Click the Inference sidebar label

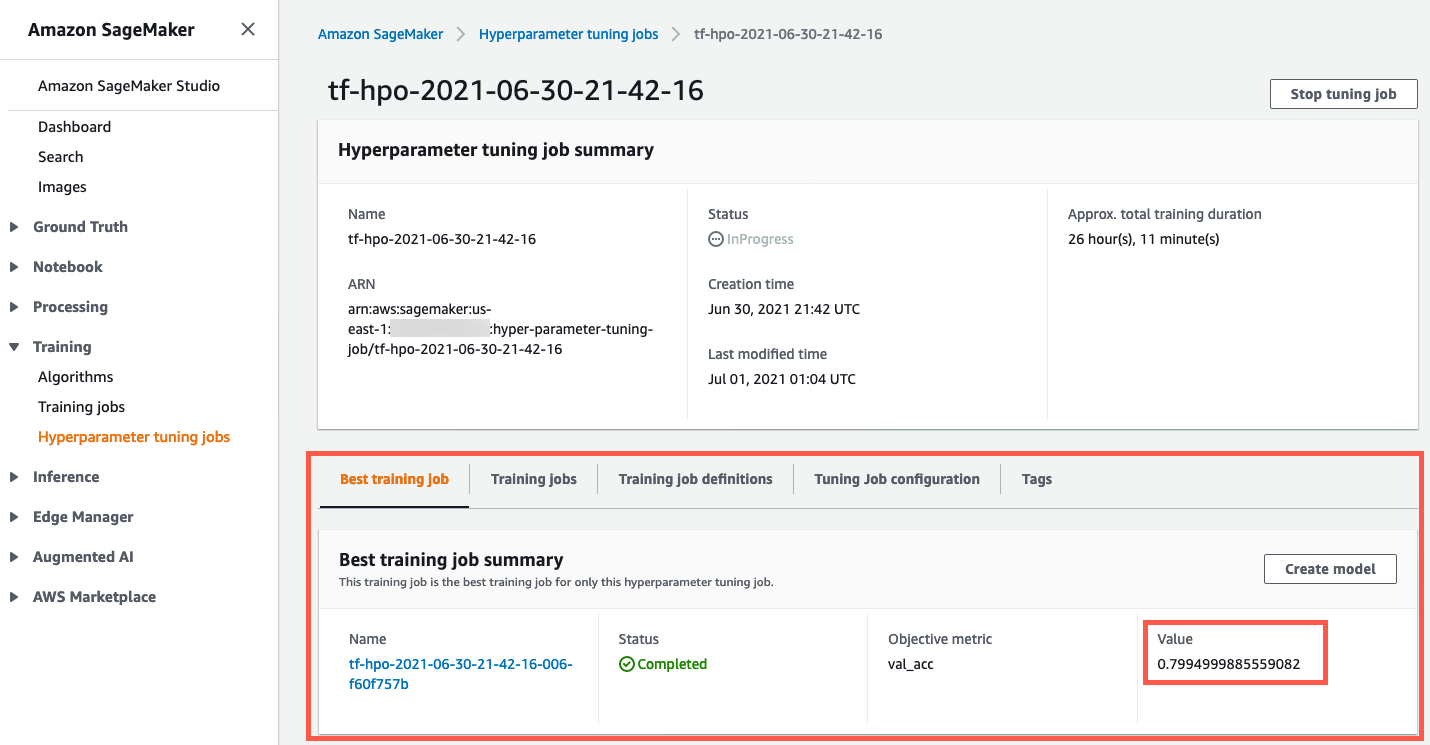(x=66, y=477)
